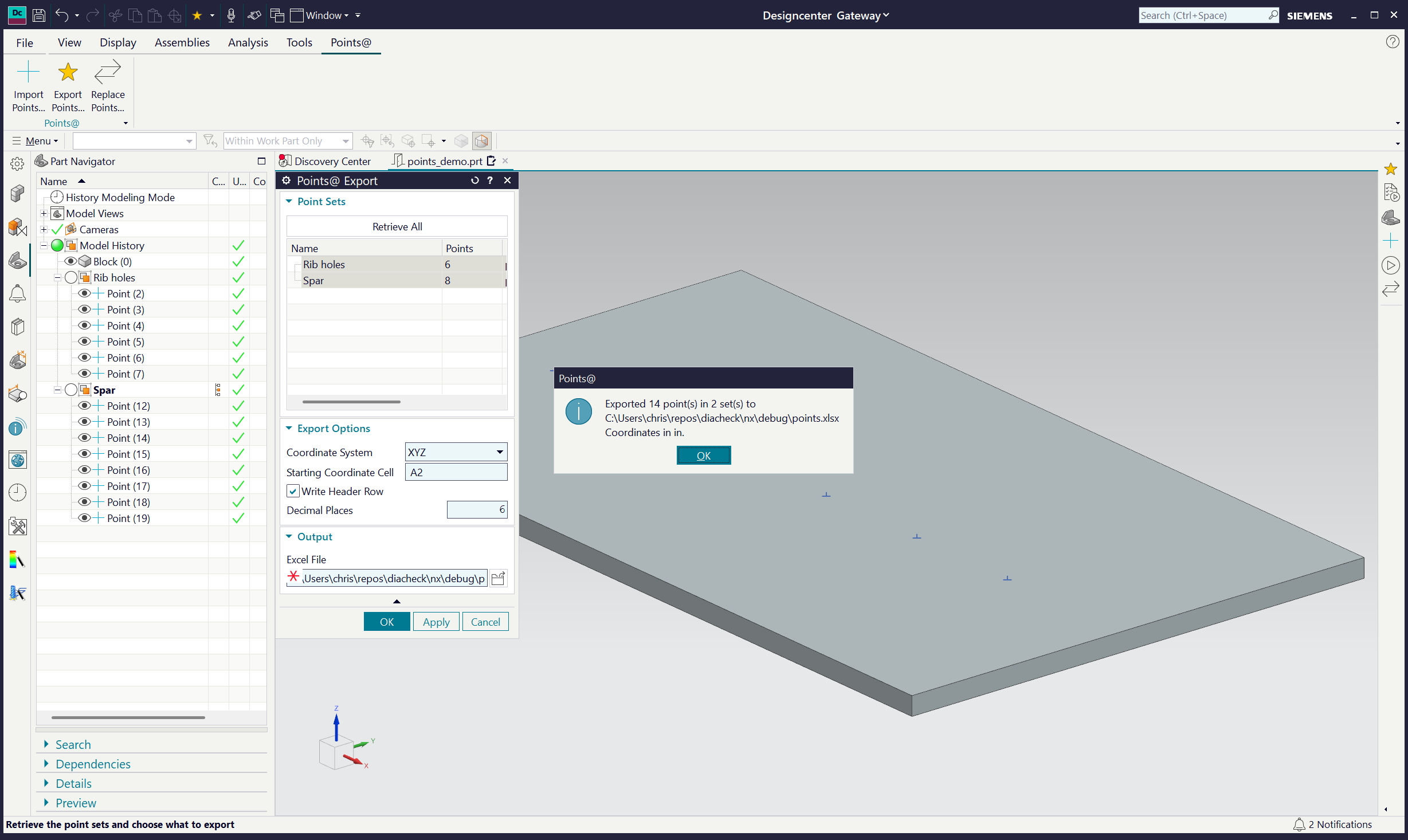
Task: Open the notifications bell in left sidebar
Action: coord(17,293)
